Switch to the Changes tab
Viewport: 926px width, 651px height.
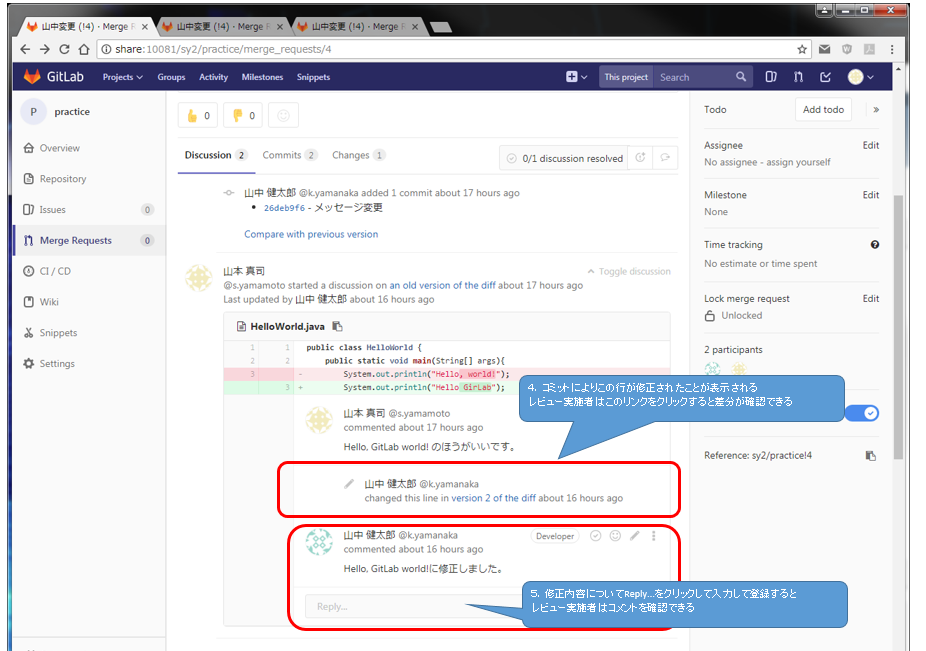pos(358,155)
